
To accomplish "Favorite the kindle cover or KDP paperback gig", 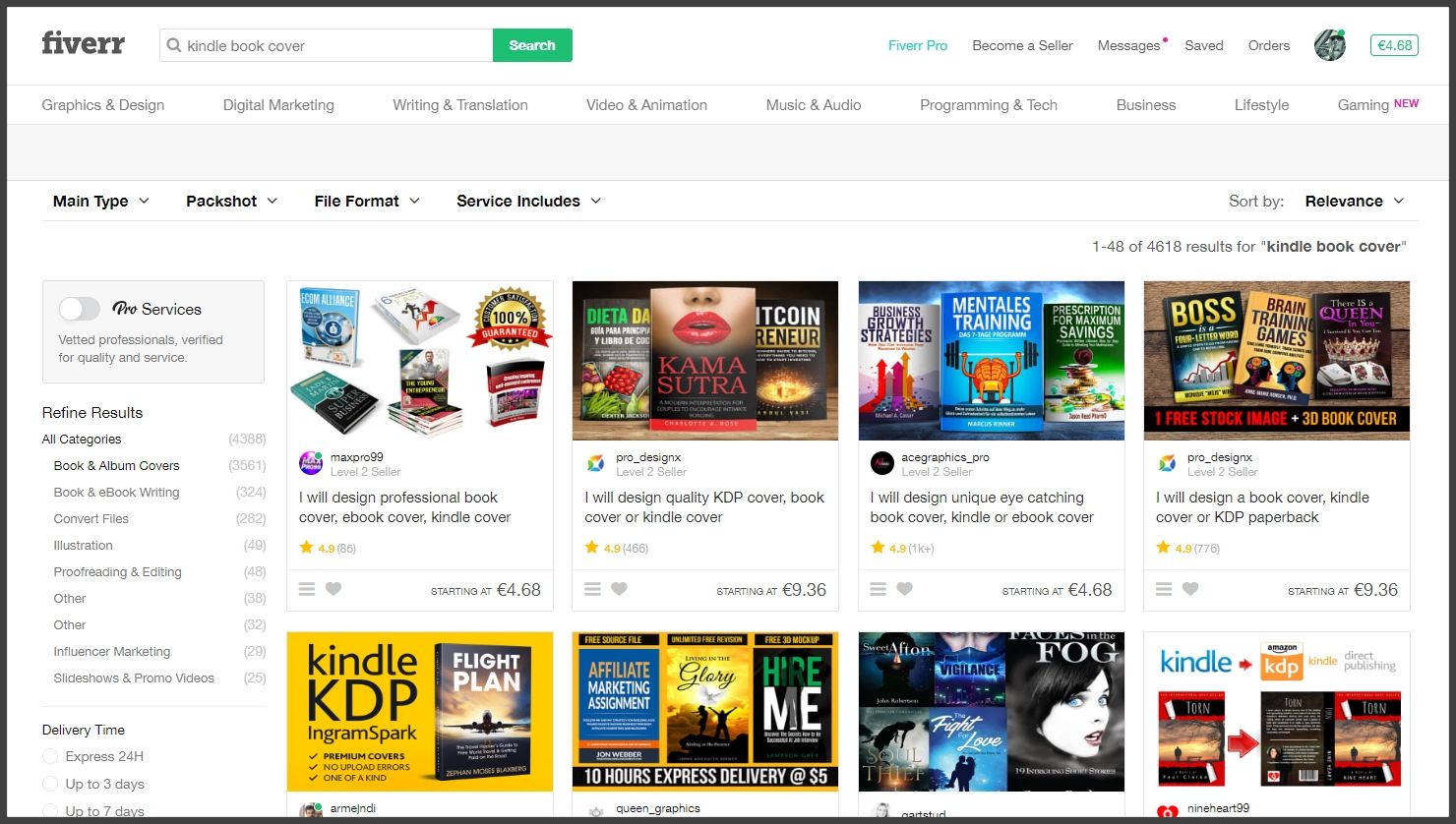I will click(1190, 589).
